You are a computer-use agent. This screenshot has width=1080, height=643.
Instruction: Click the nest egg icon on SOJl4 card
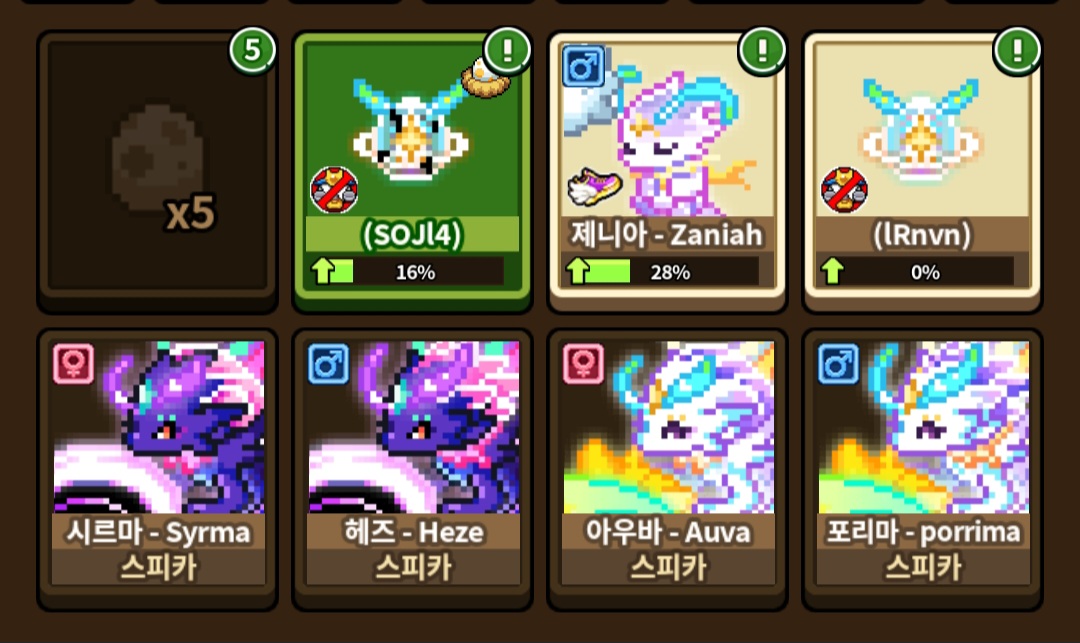tap(485, 78)
